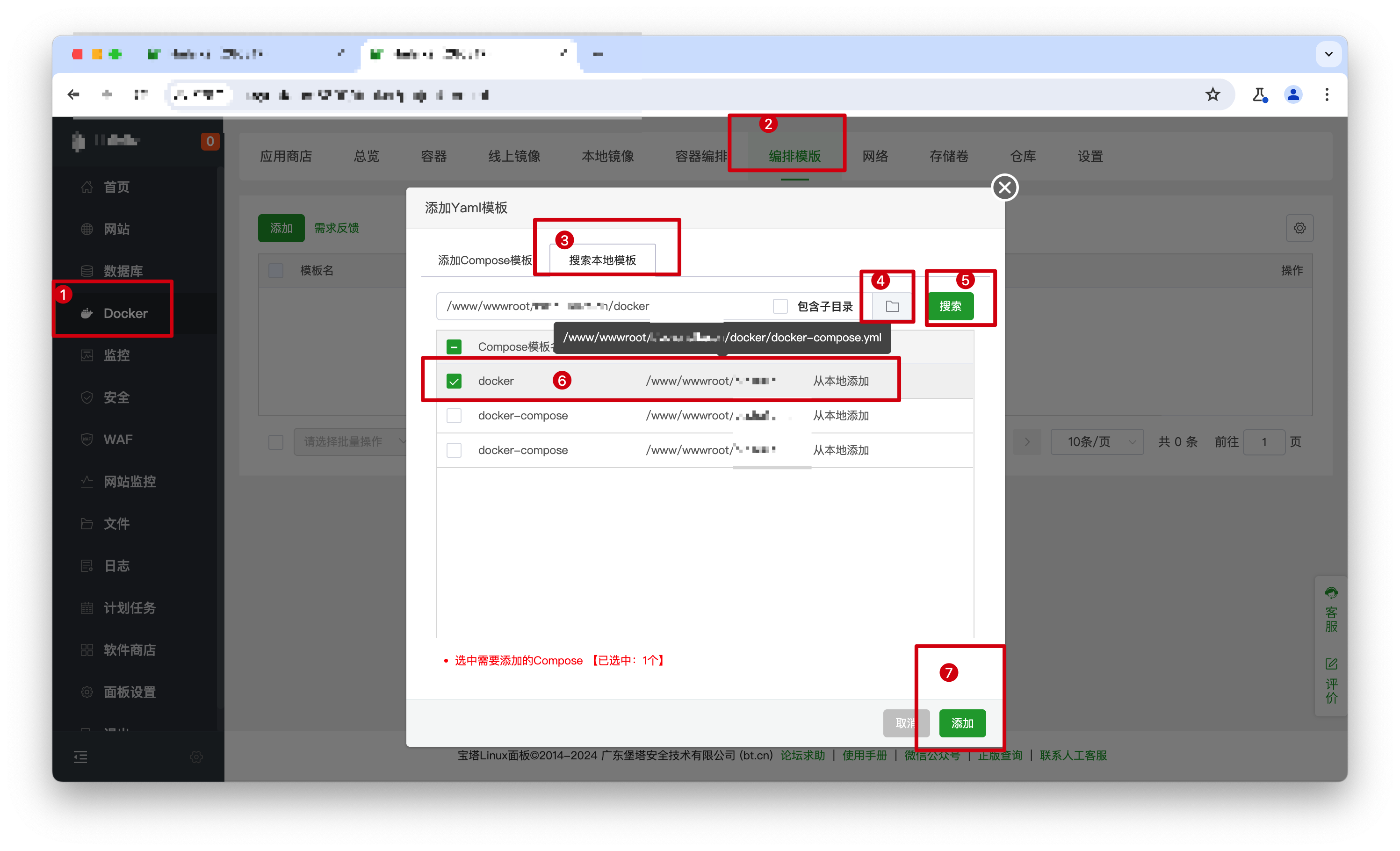Image resolution: width=1400 pixels, height=851 pixels.
Task: Click the browser back arrow
Action: tap(73, 94)
